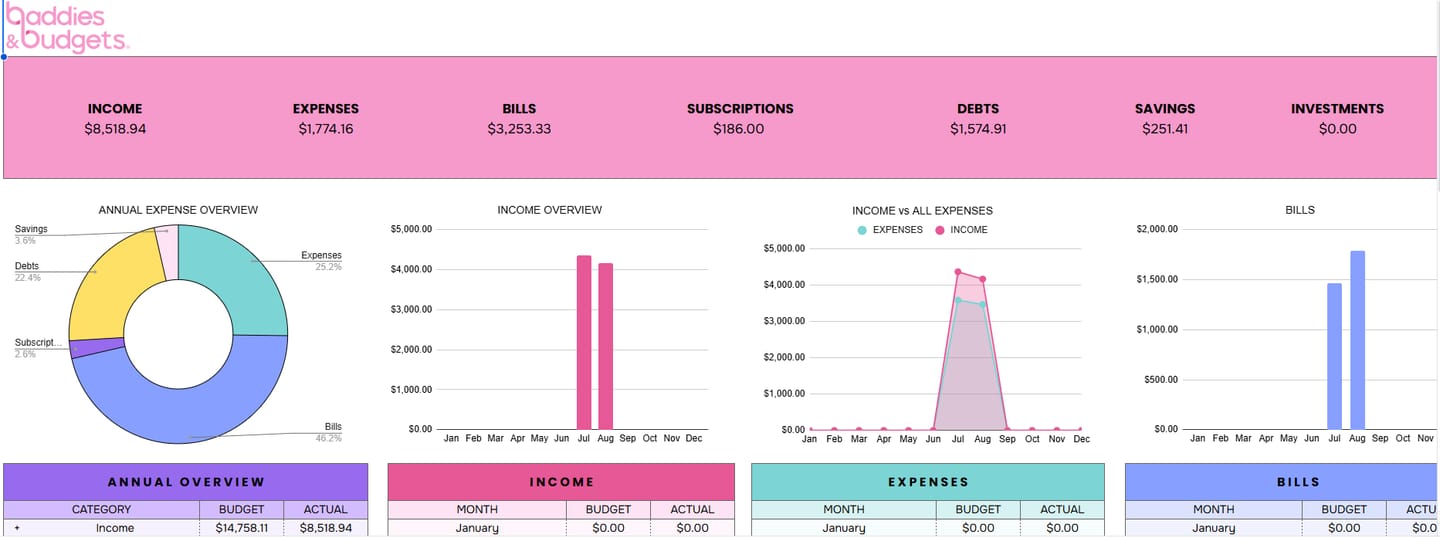The height and width of the screenshot is (537, 1440).
Task: Click the teal EXPENSES table header
Action: pyautogui.click(x=928, y=482)
